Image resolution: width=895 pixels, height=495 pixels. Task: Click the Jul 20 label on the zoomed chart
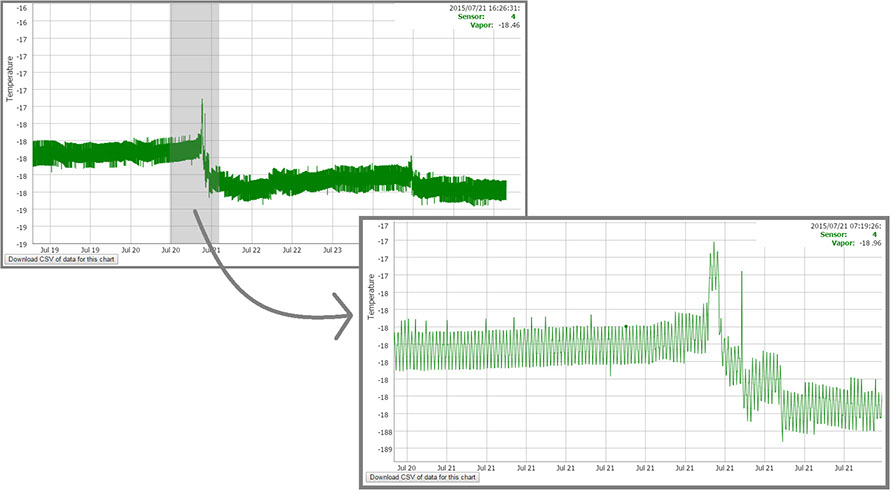tap(407, 467)
